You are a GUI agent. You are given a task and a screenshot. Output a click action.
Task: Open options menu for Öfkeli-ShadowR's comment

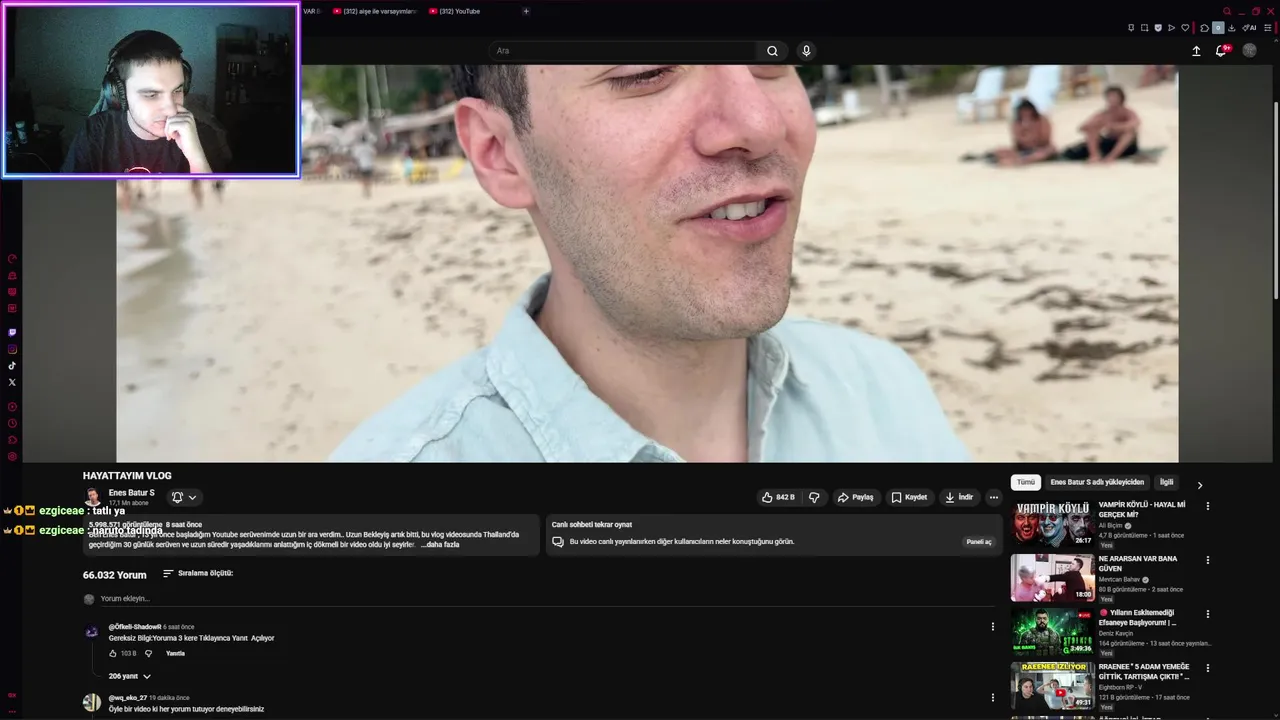993,627
